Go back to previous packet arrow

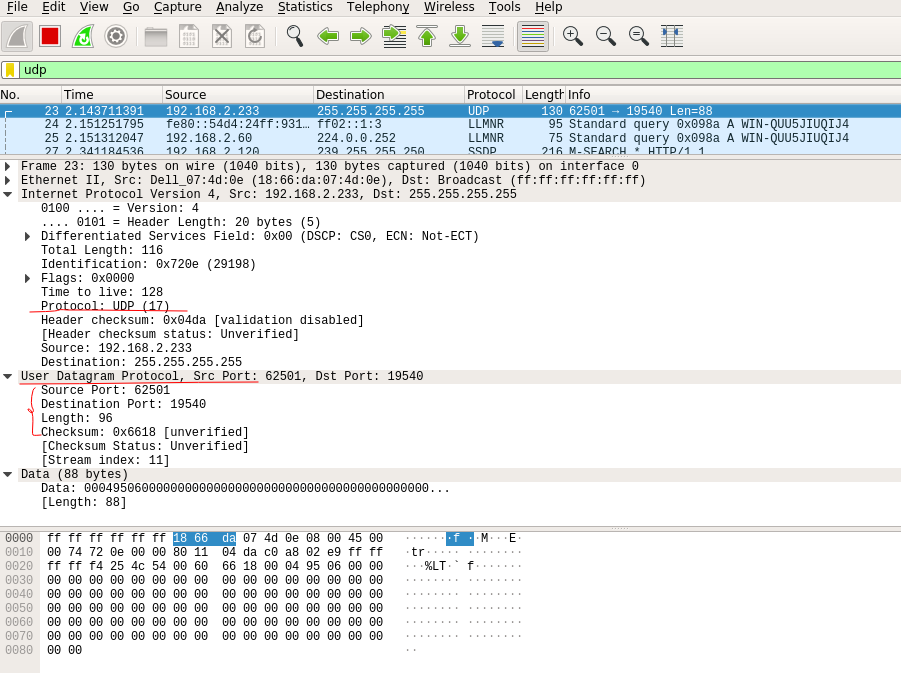[x=327, y=36]
